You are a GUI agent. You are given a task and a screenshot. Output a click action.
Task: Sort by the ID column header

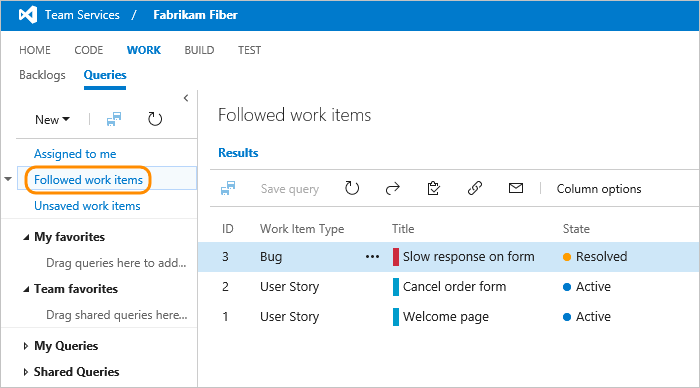pyautogui.click(x=228, y=229)
